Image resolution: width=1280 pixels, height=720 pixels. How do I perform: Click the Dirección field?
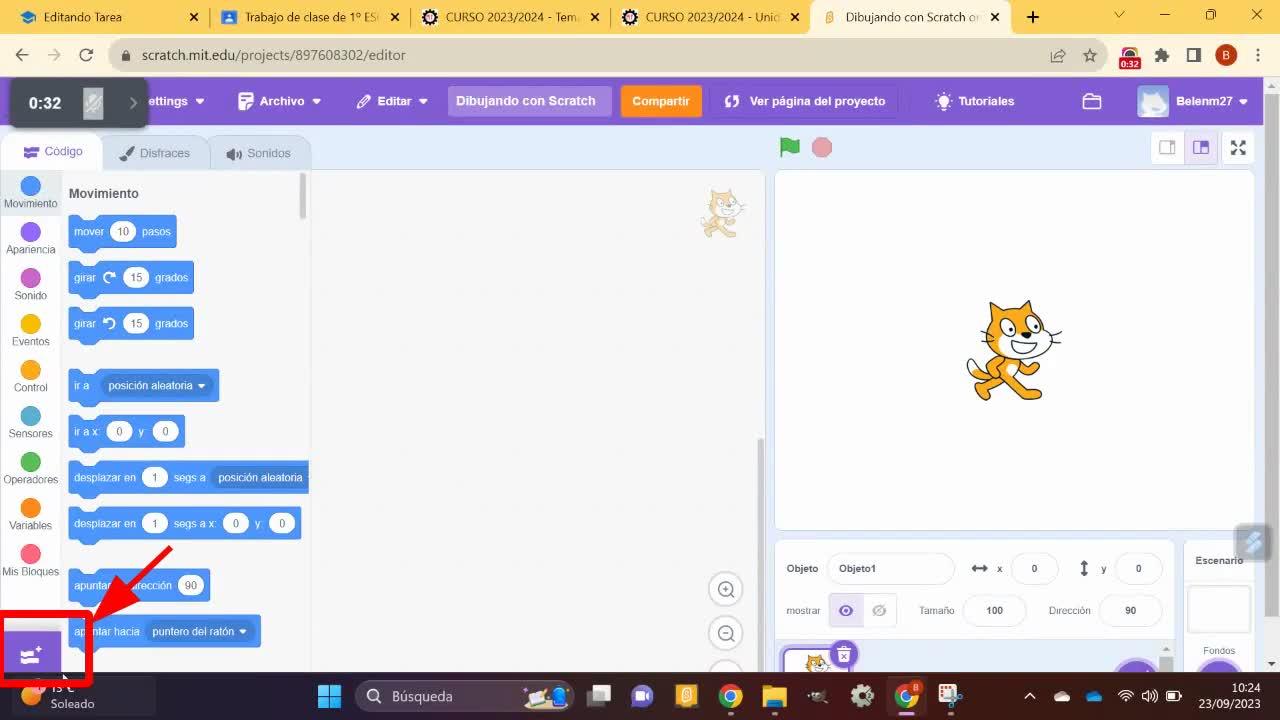(1130, 610)
